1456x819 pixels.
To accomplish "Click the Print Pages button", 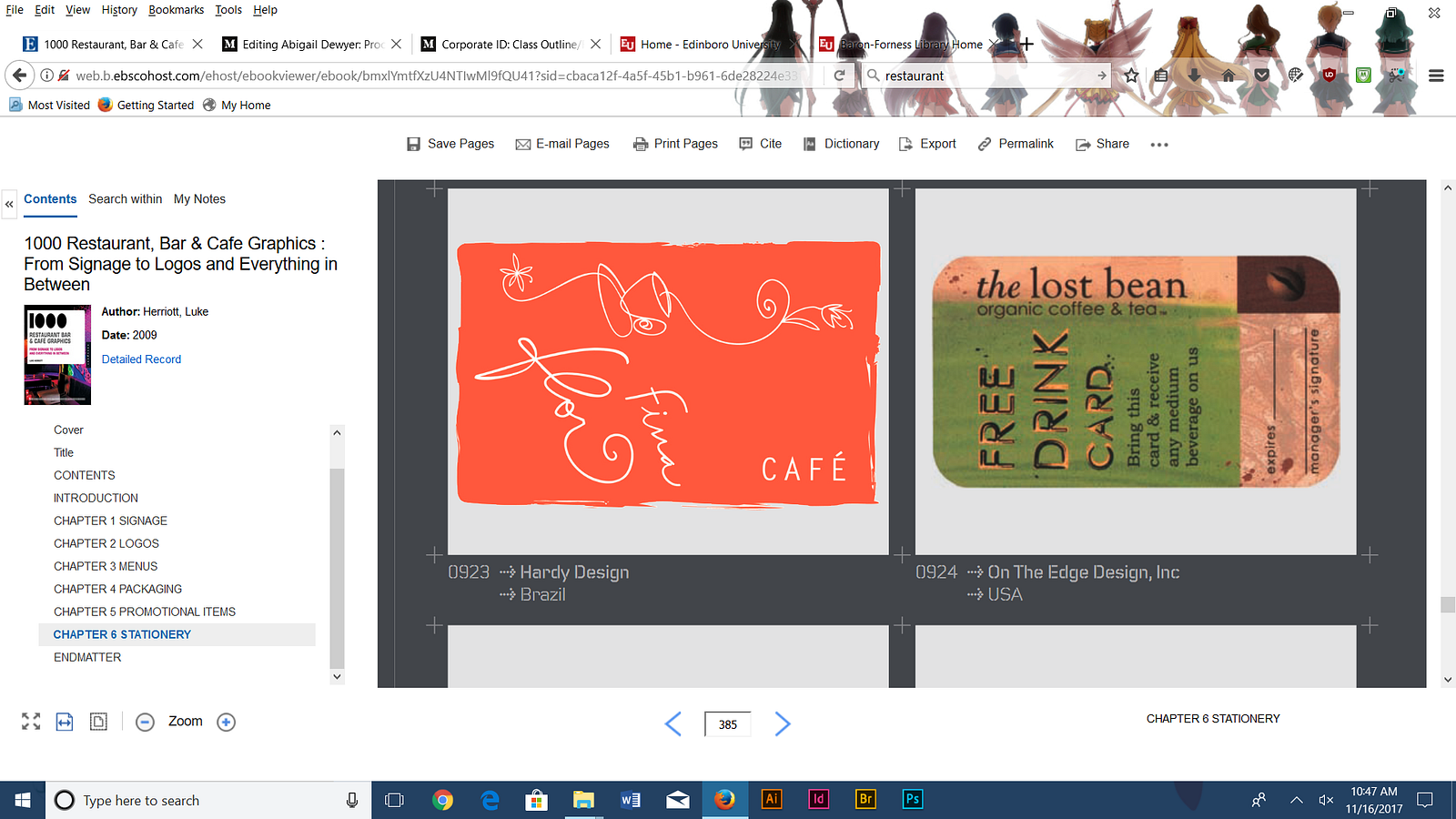I will tap(675, 144).
